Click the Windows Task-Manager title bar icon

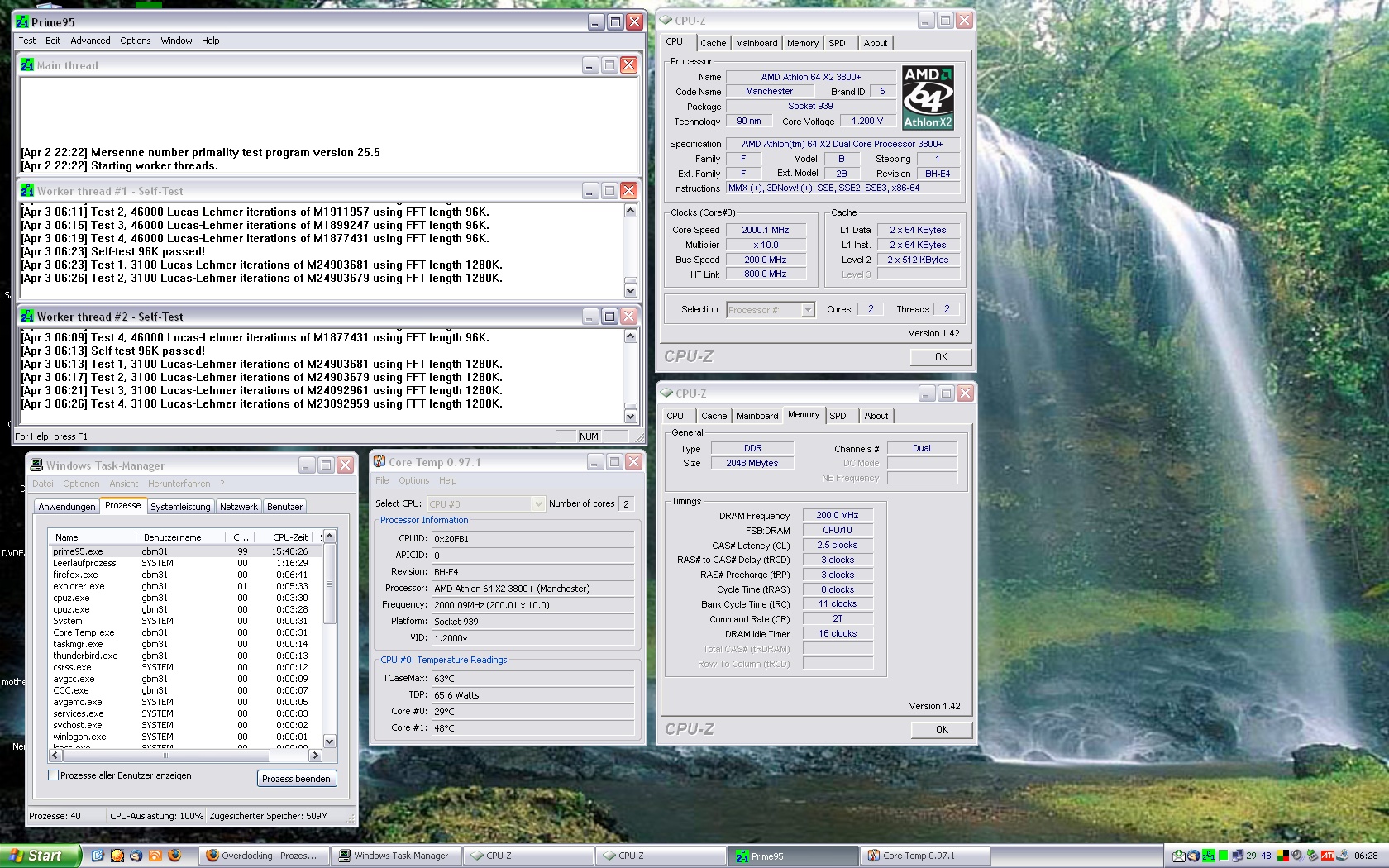point(36,465)
